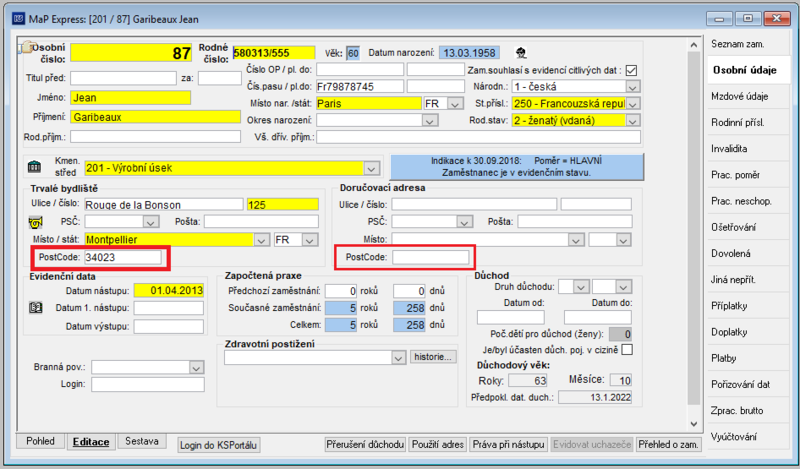This screenshot has height=469, width=800.
Task: Click the historie... button
Action: 433,357
